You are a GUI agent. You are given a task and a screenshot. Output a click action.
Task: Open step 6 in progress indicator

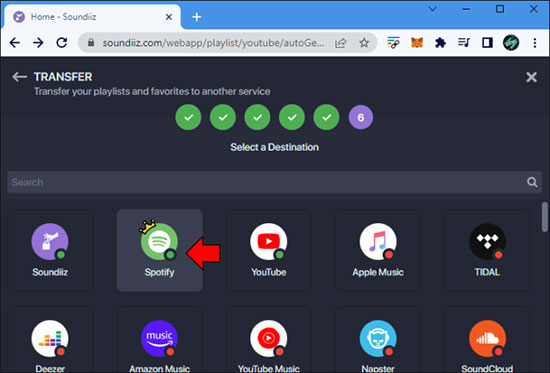pos(361,117)
